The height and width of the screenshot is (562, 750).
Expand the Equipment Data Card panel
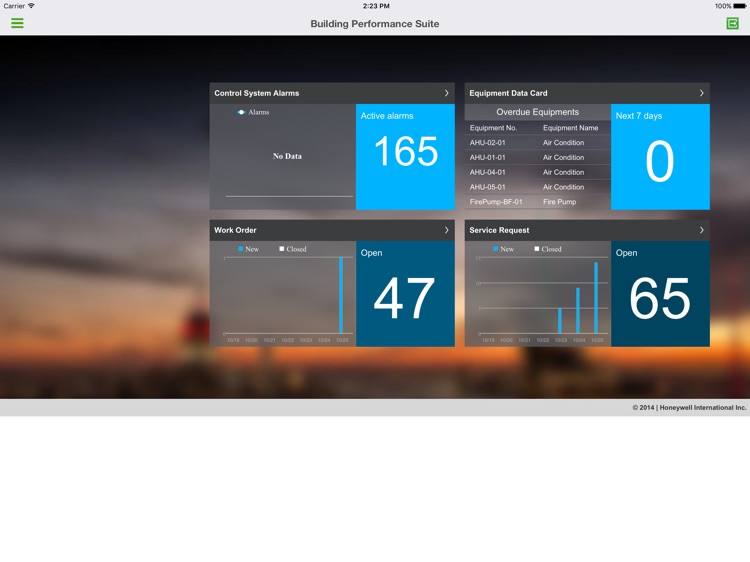pos(701,93)
